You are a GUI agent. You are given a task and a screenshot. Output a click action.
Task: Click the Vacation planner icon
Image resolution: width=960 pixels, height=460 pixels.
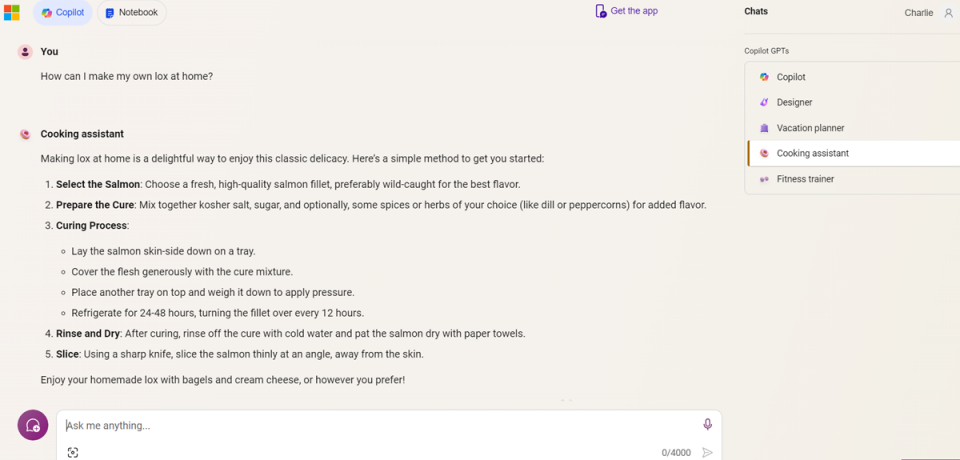click(764, 128)
